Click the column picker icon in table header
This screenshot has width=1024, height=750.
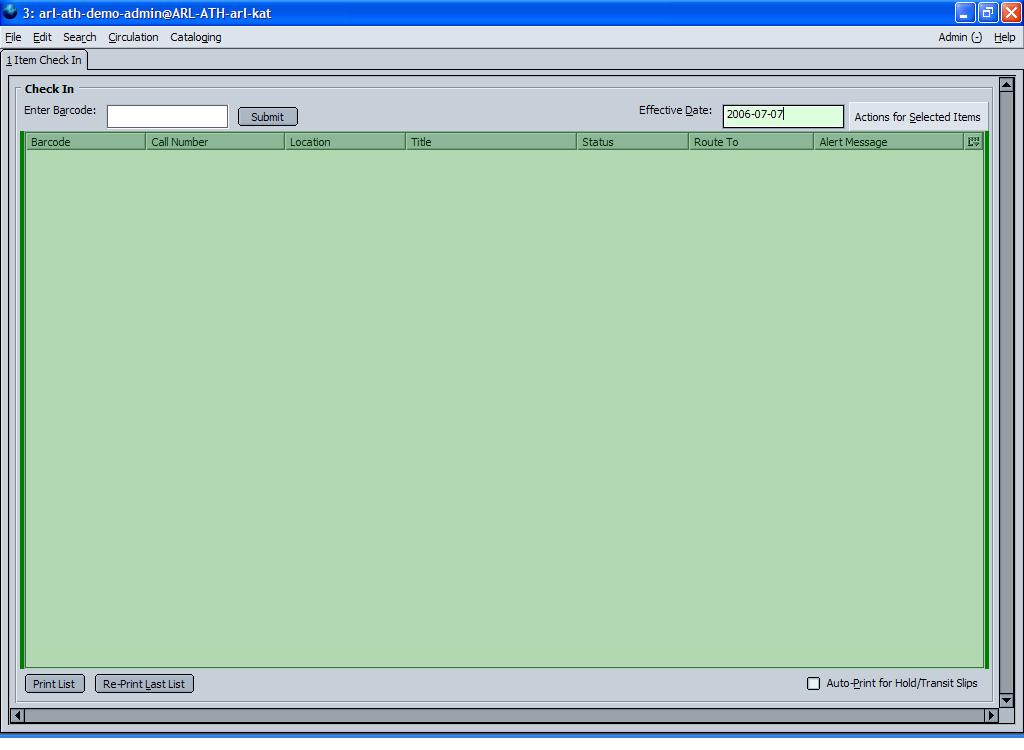pos(973,142)
